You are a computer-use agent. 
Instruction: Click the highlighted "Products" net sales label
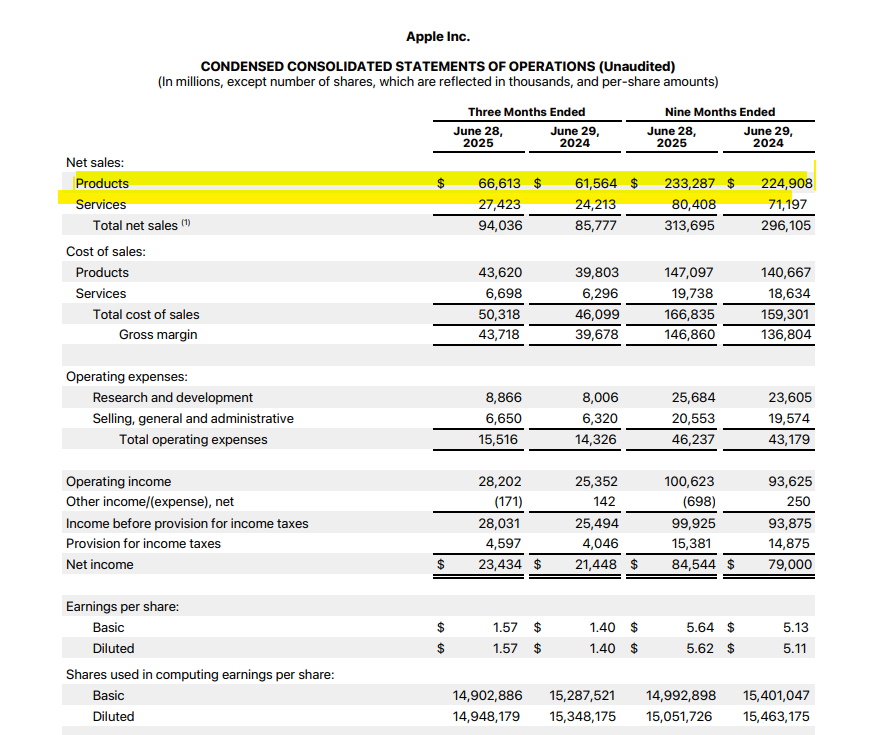(x=102, y=183)
